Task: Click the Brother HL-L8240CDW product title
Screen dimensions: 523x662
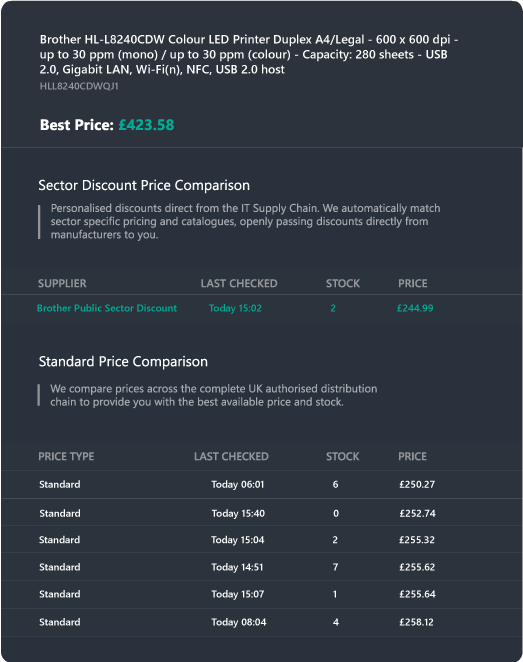Action: point(249,54)
